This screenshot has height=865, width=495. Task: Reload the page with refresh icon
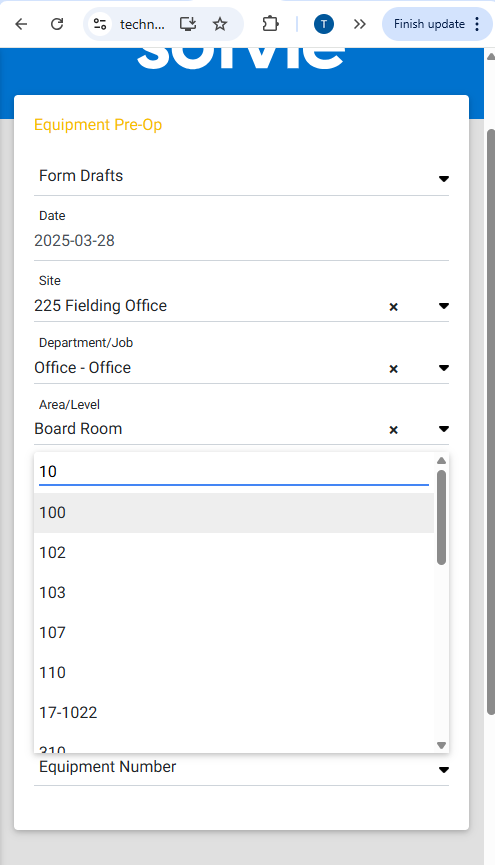57,24
